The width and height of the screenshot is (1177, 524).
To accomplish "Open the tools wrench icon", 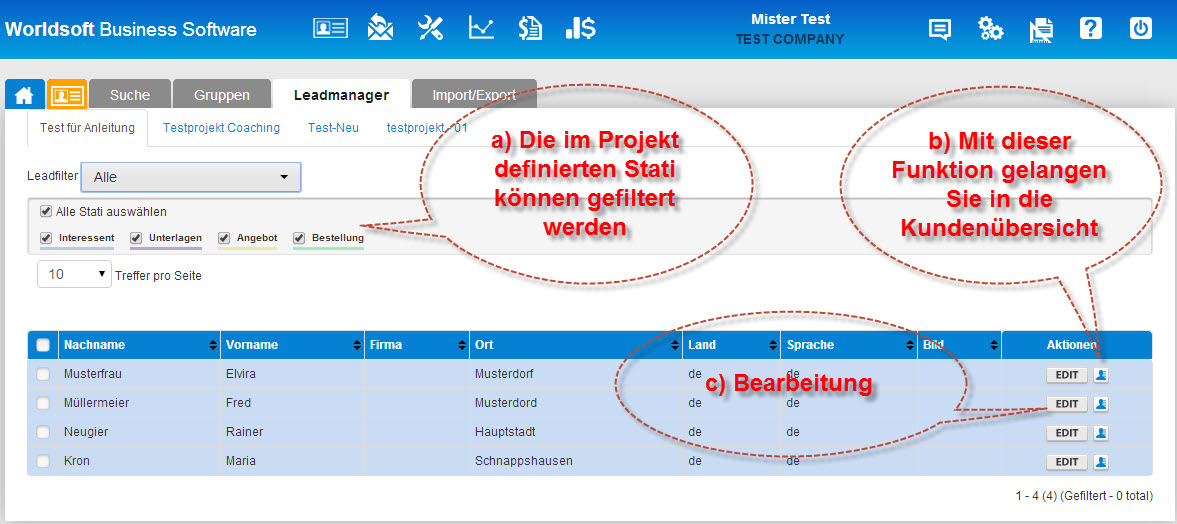I will coord(430,28).
